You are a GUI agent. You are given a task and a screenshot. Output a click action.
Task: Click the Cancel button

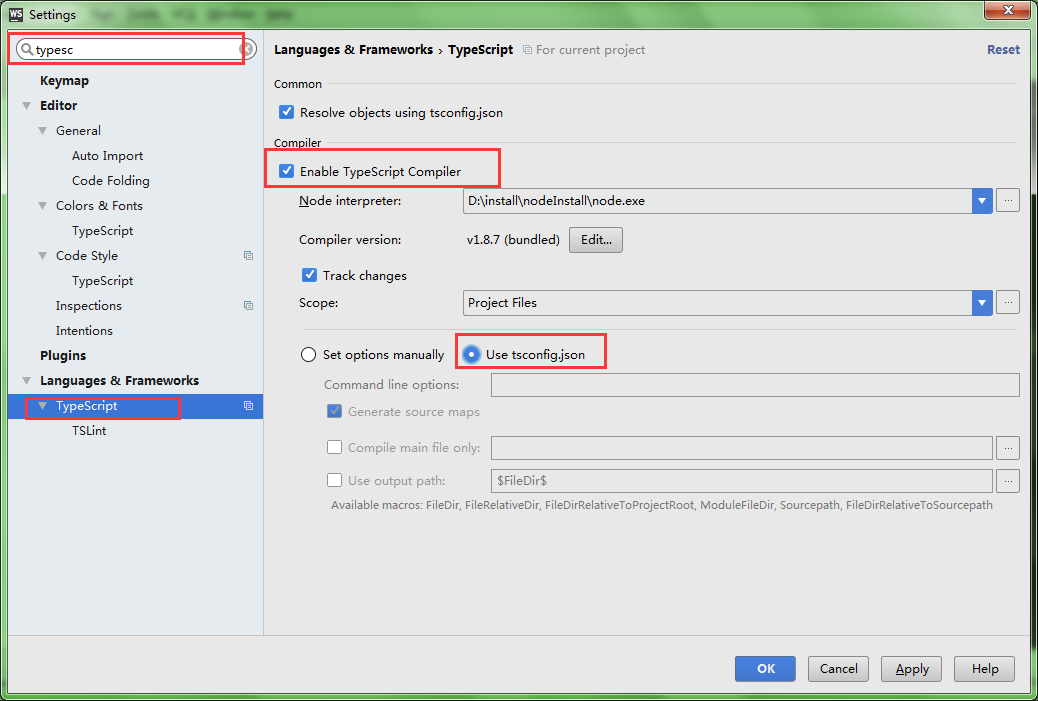pyautogui.click(x=838, y=669)
